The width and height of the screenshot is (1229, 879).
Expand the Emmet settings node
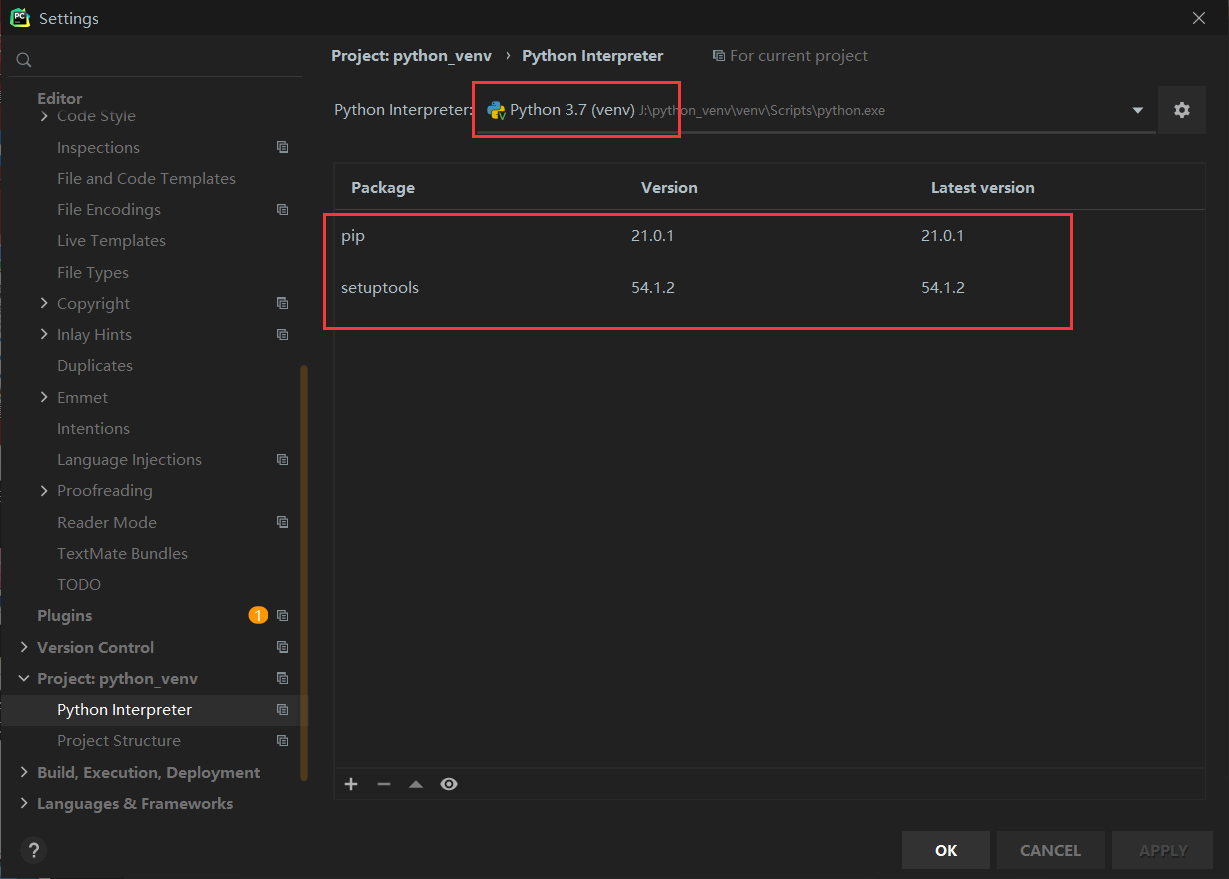(44, 397)
